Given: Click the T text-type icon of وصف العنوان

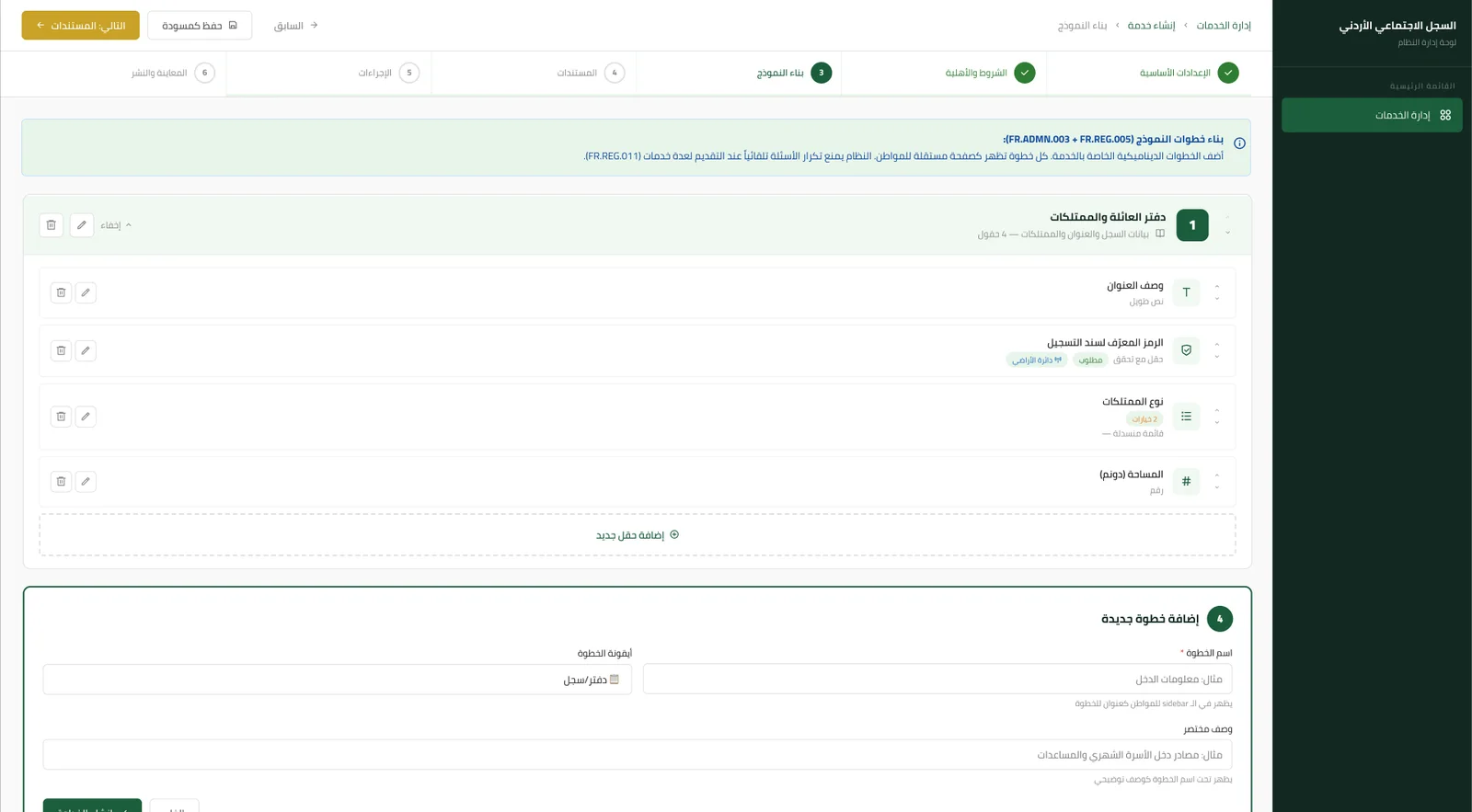Looking at the screenshot, I should [1186, 292].
